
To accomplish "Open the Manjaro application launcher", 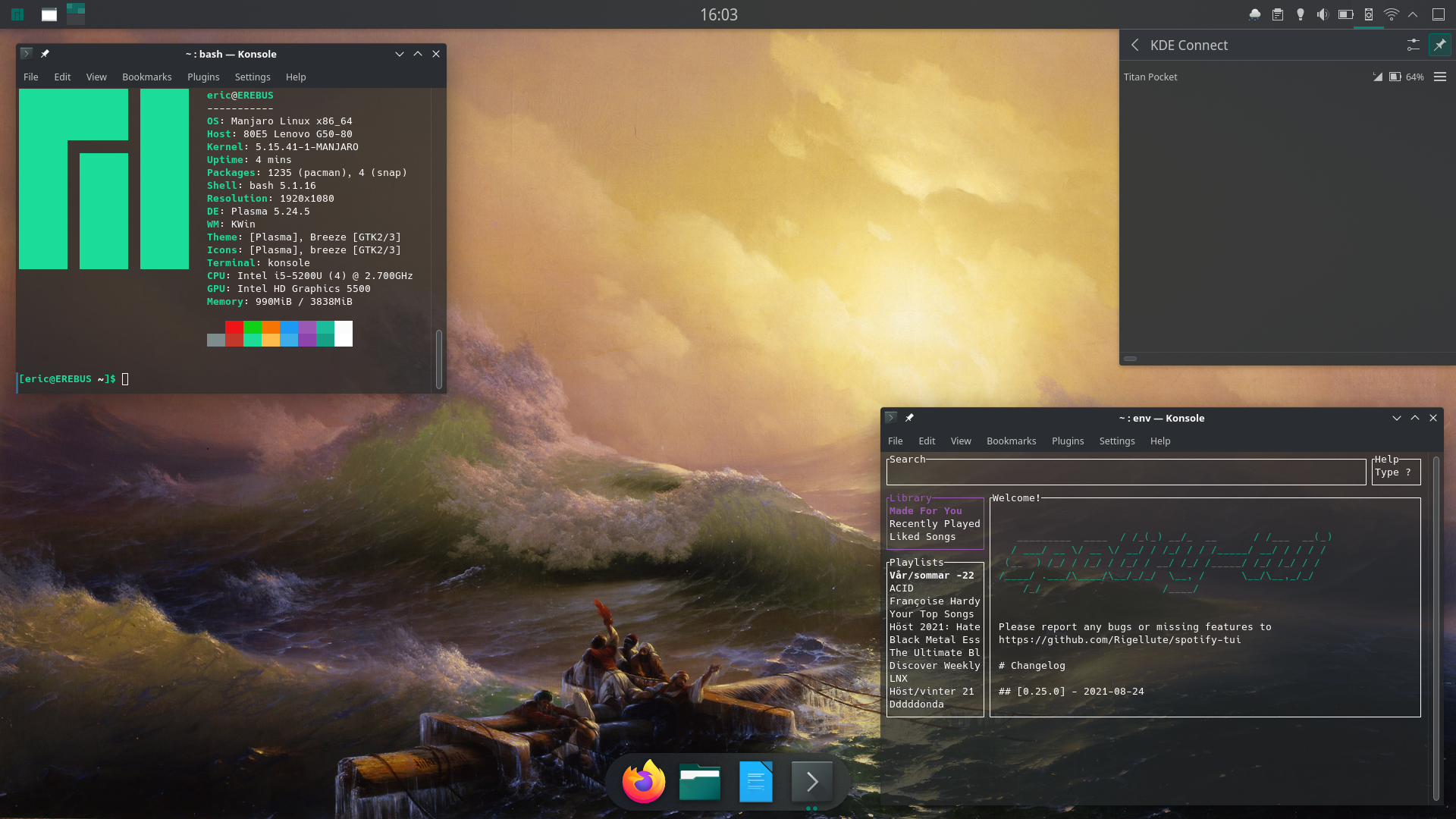I will (x=17, y=14).
